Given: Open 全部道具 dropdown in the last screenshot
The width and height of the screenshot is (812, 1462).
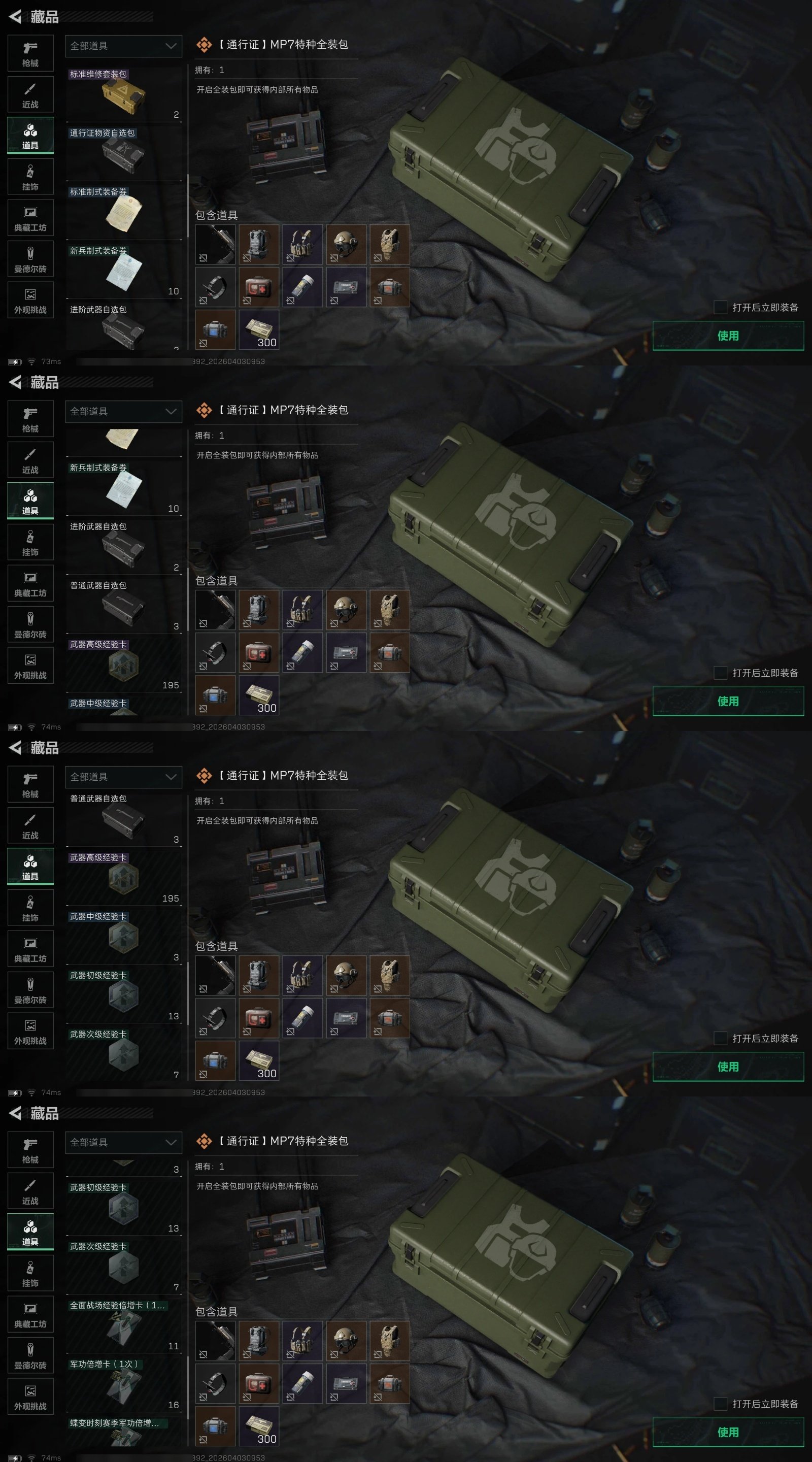Looking at the screenshot, I should pyautogui.click(x=124, y=1143).
